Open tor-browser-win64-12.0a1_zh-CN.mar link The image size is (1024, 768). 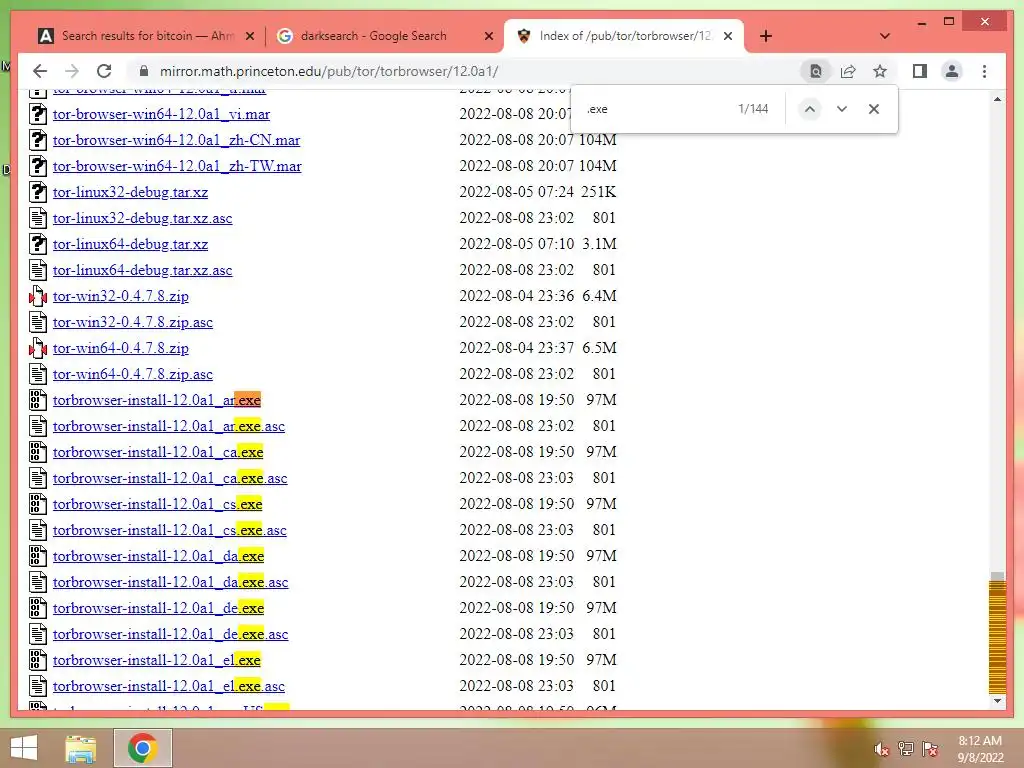[x=176, y=140]
